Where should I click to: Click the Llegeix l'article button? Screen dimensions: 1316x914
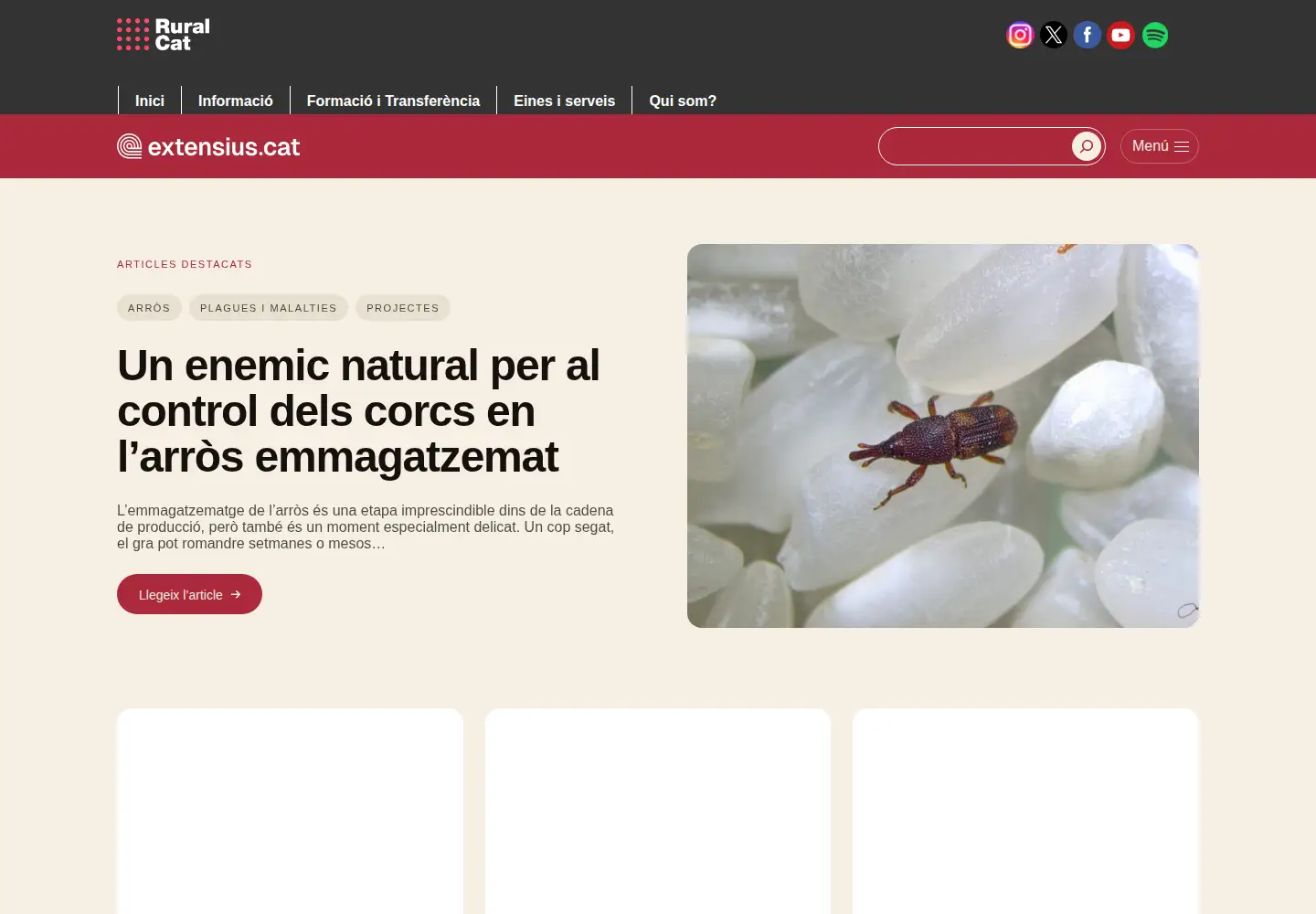tap(189, 594)
